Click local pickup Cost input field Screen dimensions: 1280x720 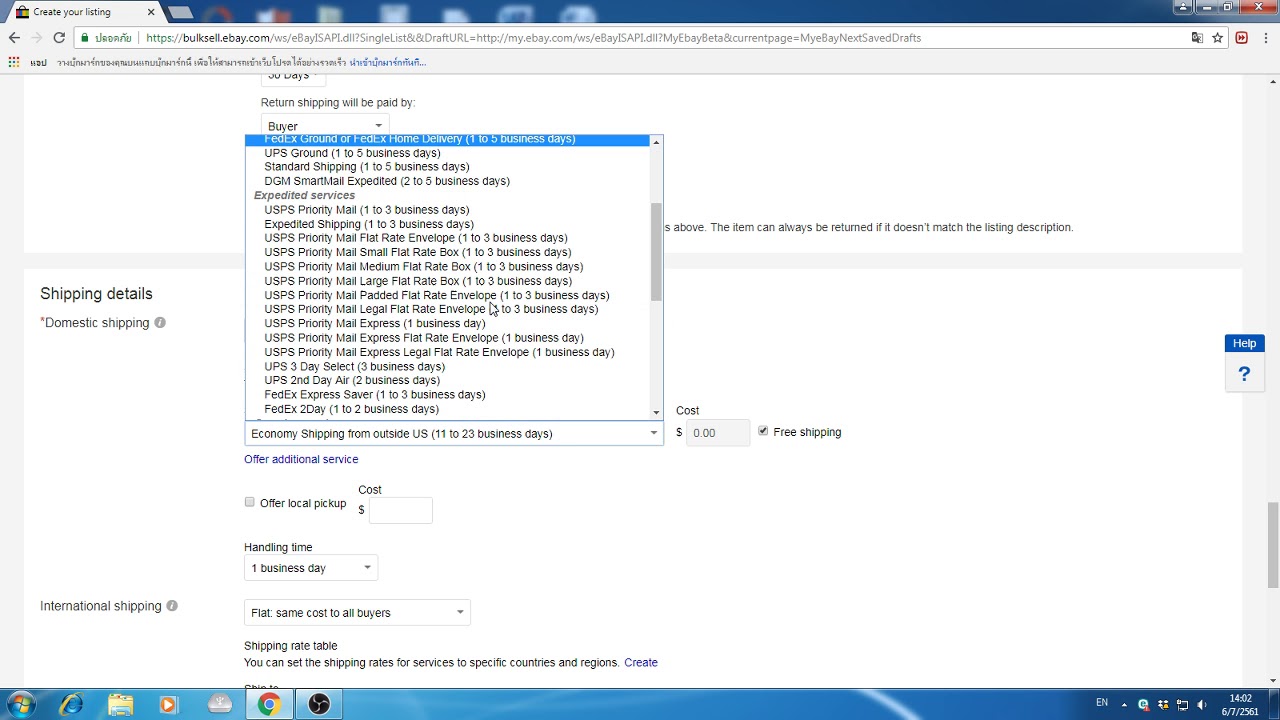click(401, 510)
